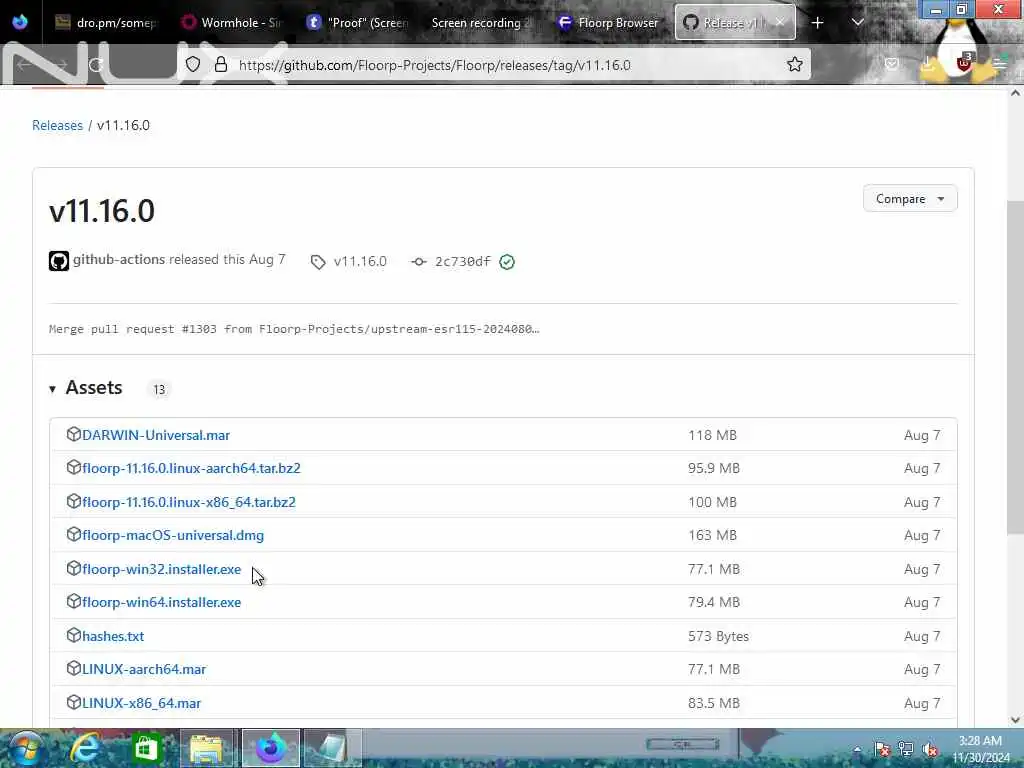Download hashes.txt
The width and height of the screenshot is (1024, 768).
pyautogui.click(x=113, y=636)
